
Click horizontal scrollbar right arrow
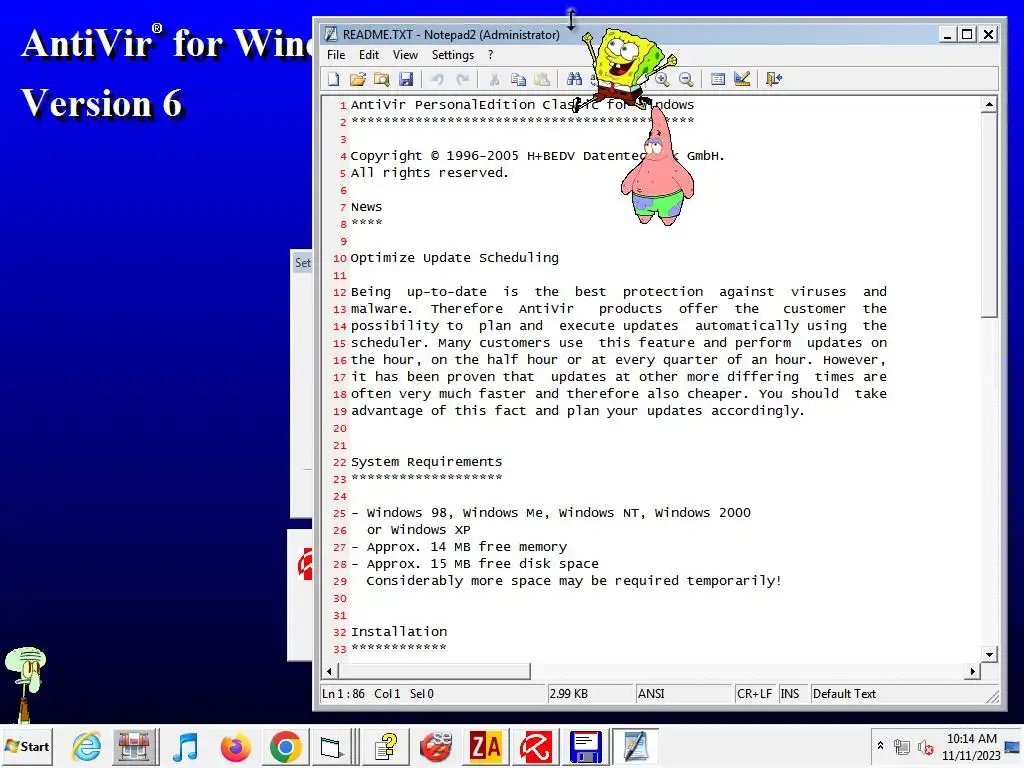(x=973, y=671)
